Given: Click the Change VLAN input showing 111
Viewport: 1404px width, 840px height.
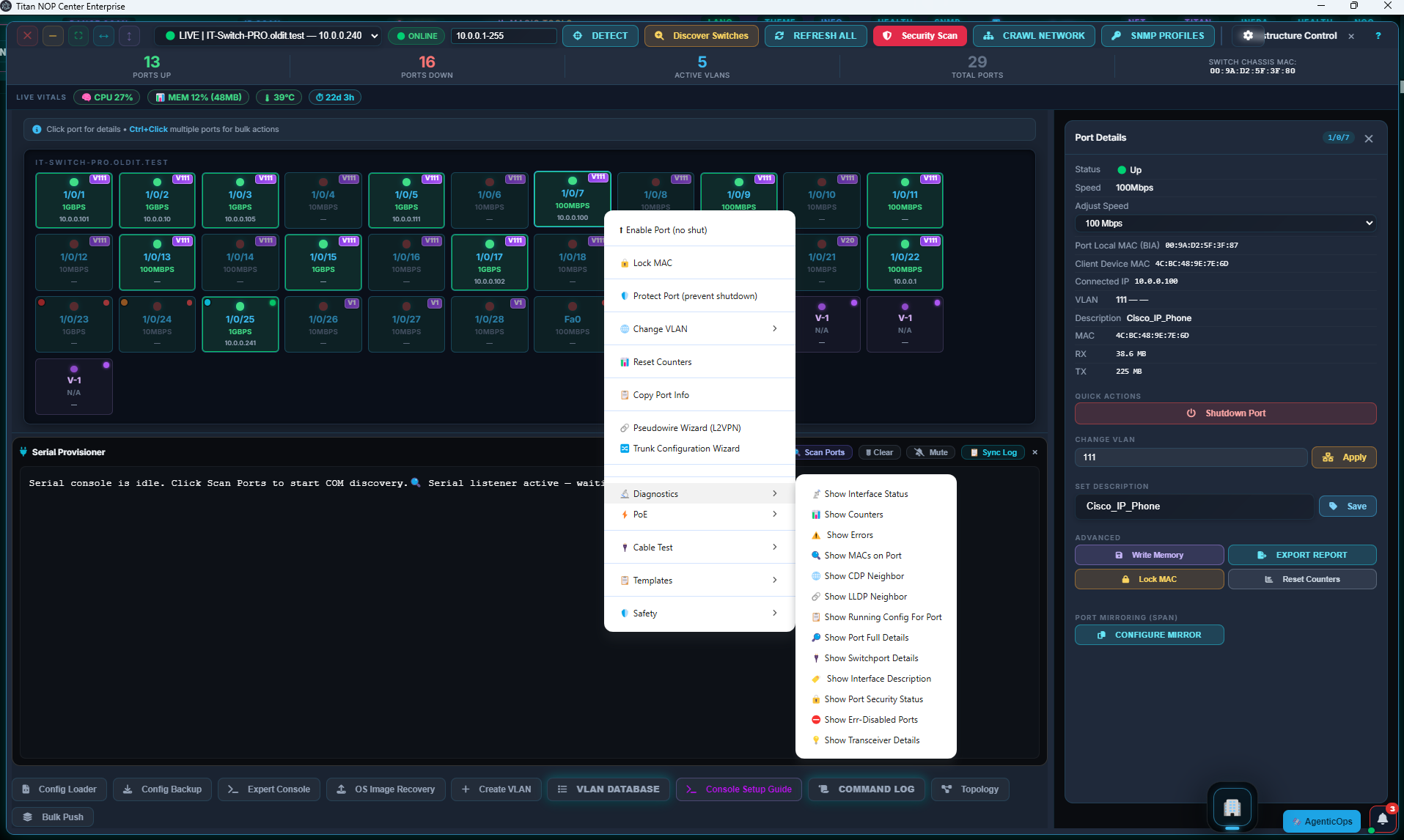Looking at the screenshot, I should coord(1191,457).
